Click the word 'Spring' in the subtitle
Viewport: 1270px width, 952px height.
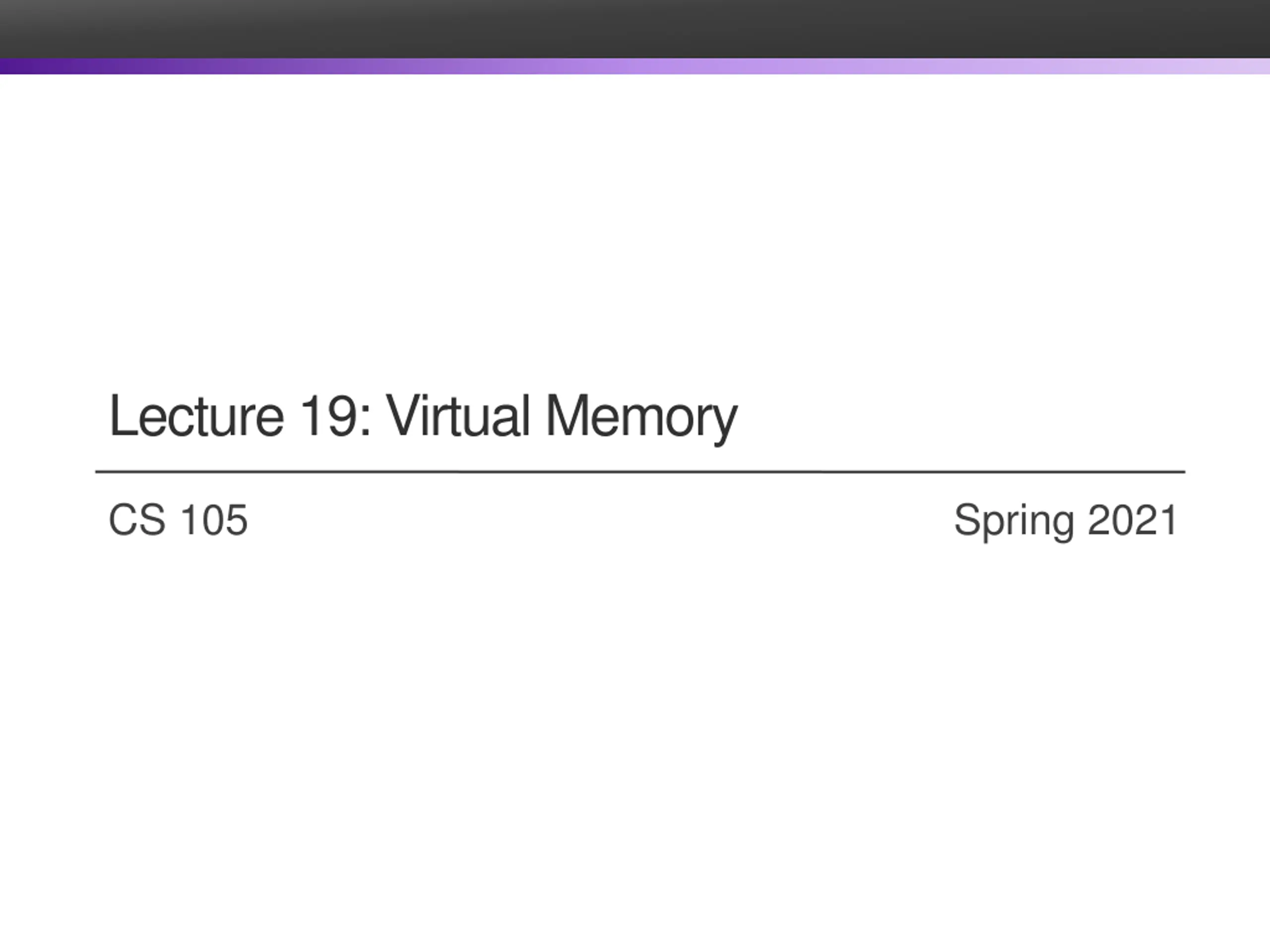point(1014,521)
